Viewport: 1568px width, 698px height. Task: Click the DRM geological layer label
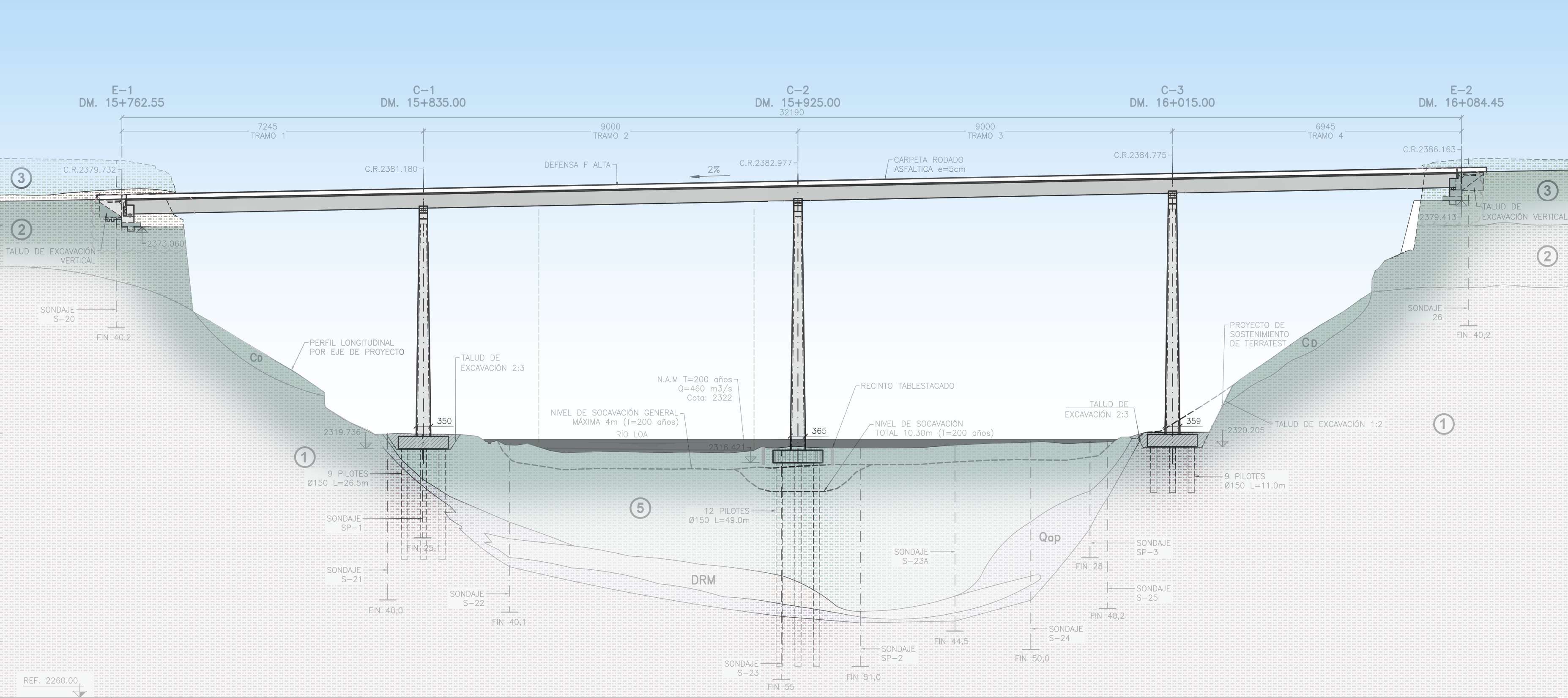click(x=703, y=580)
